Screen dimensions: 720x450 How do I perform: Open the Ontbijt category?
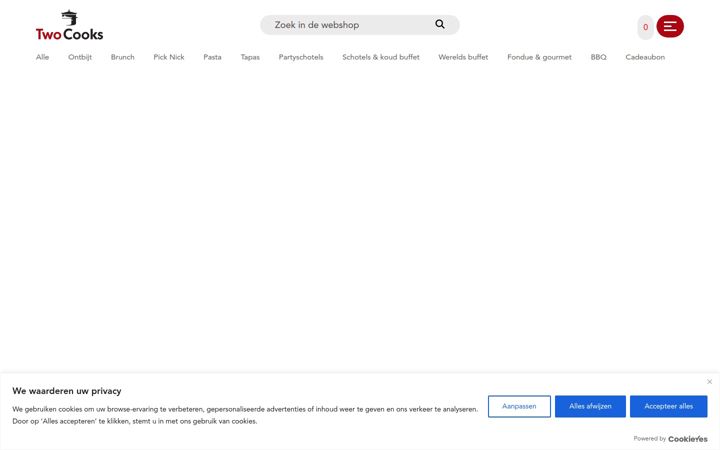coord(80,57)
